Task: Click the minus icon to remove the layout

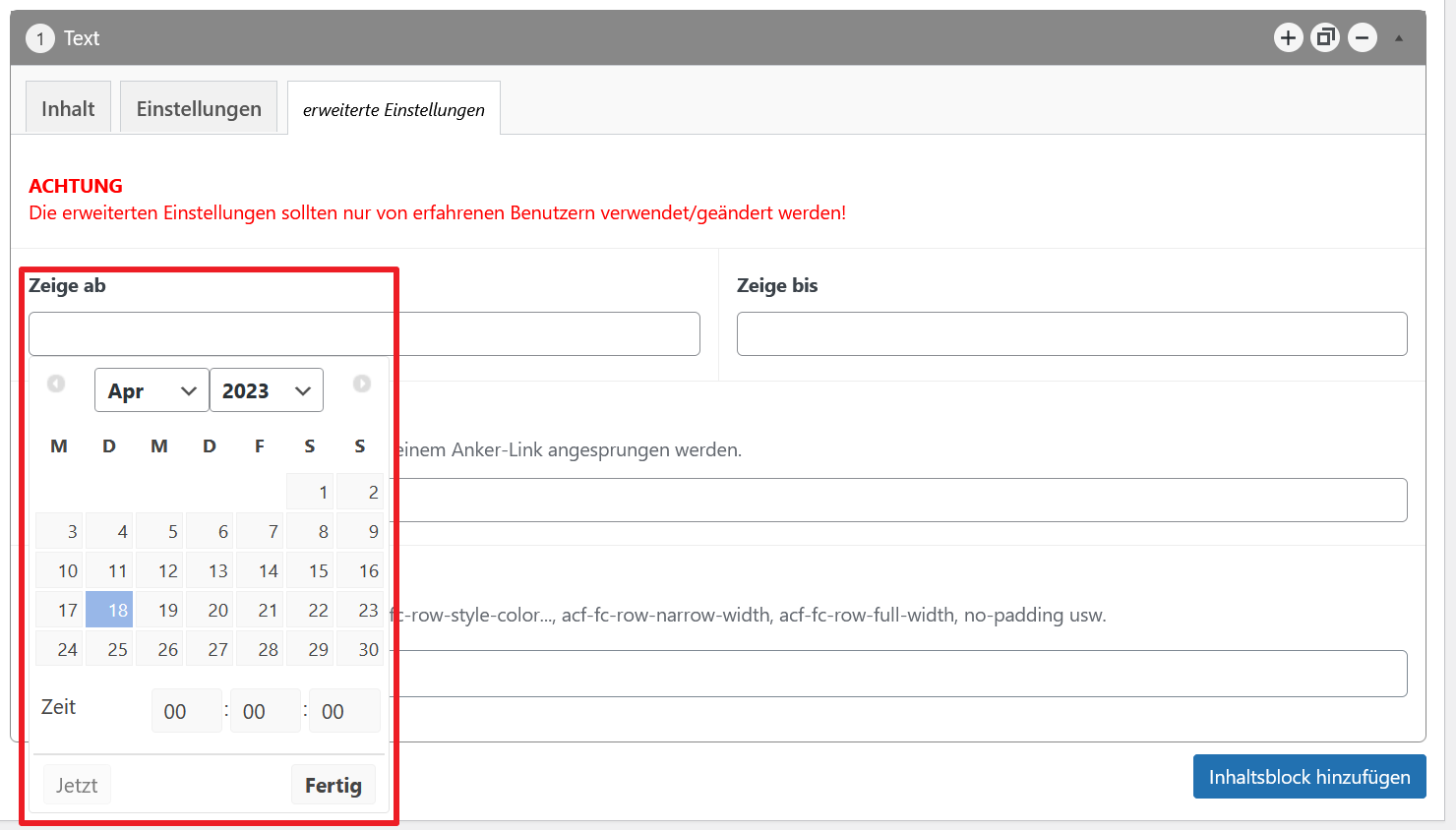Action: click(1363, 38)
